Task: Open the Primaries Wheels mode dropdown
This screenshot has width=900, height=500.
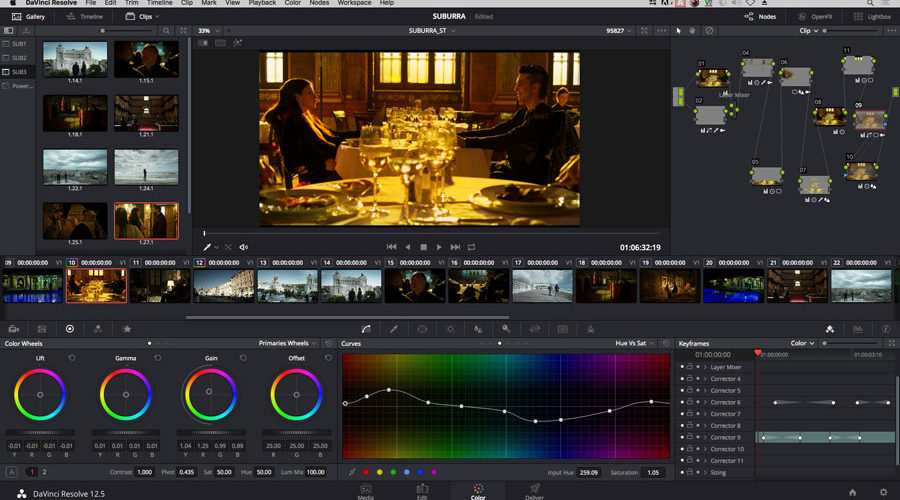Action: [x=288, y=343]
